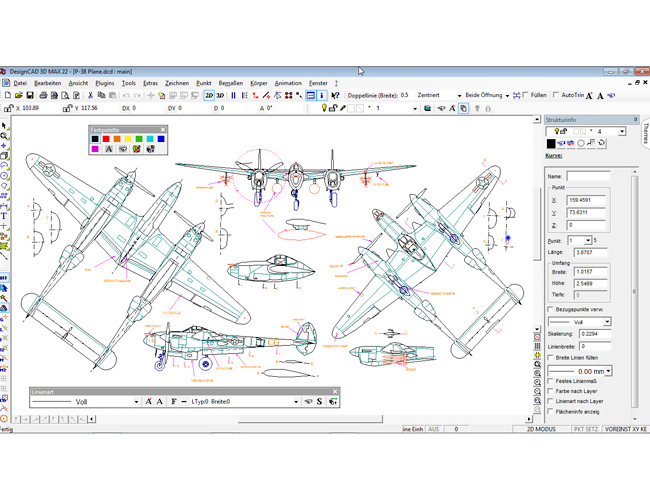Screen dimensions: 650x500
Task: Enable the Füllen checkbox
Action: [526, 95]
